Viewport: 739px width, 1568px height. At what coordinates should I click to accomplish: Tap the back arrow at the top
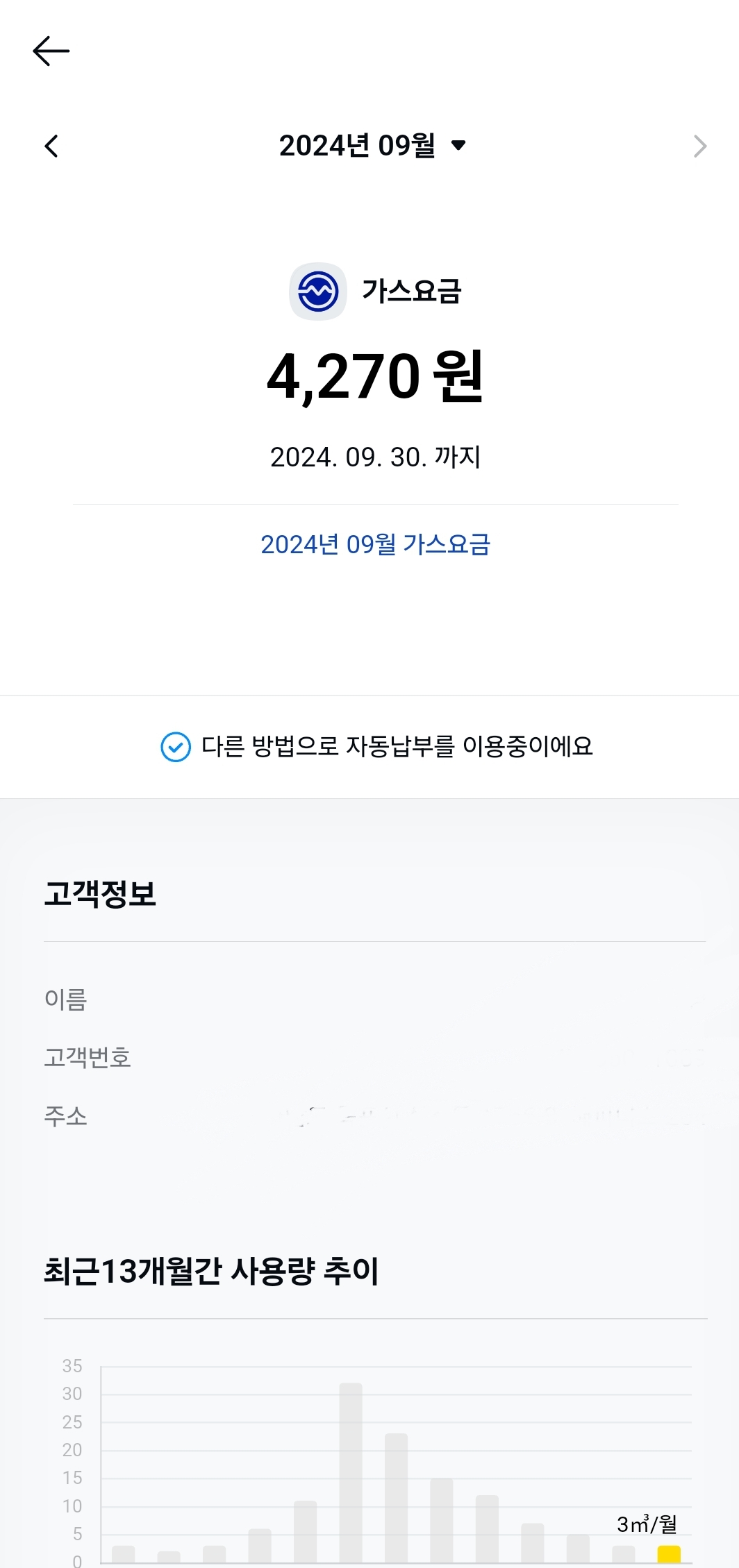point(51,51)
